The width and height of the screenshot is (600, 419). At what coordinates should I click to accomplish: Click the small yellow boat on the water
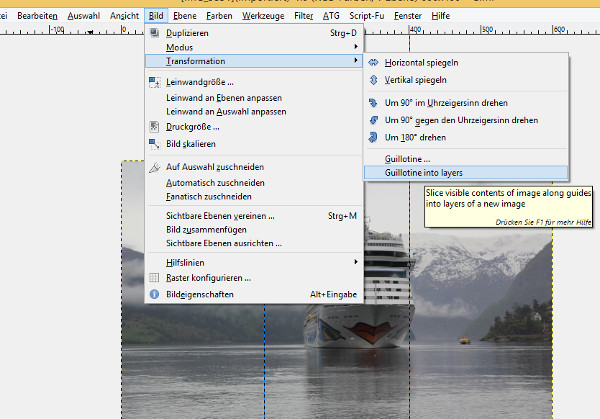[x=465, y=340]
